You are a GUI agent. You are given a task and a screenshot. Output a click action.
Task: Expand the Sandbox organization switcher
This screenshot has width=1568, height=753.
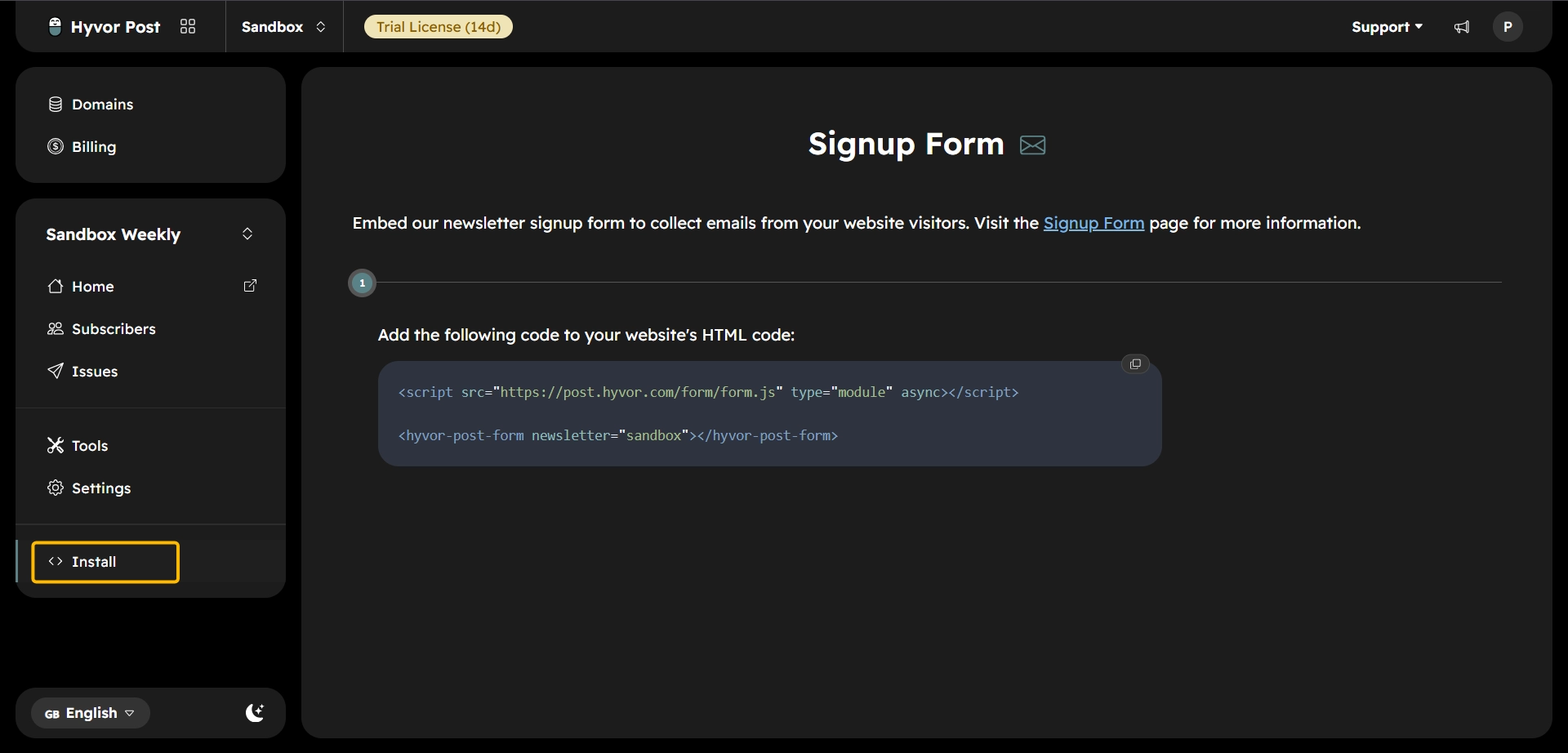pos(283,27)
